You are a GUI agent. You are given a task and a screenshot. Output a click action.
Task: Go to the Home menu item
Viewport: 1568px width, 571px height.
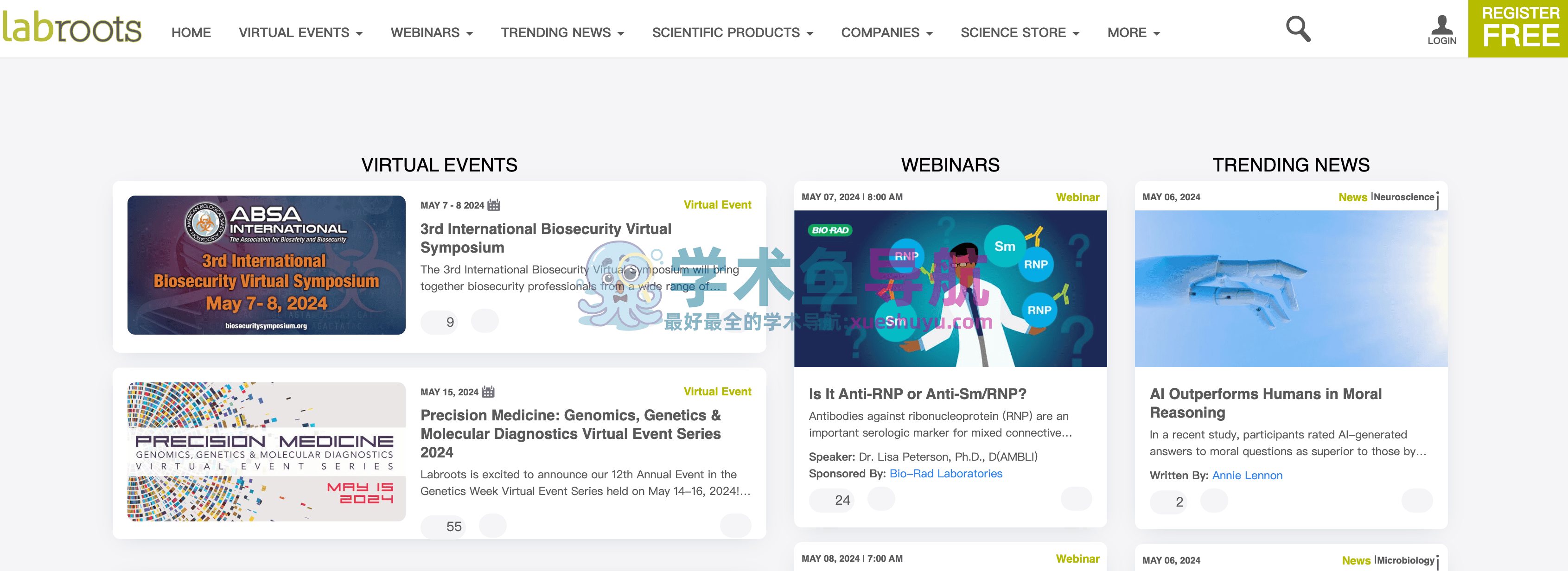191,33
